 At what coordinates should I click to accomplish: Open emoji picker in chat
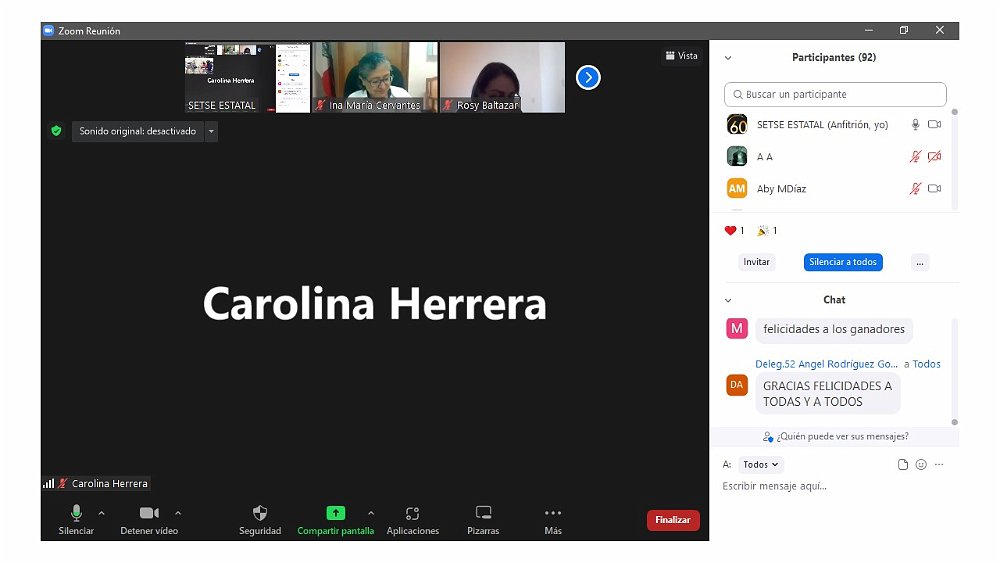921,465
